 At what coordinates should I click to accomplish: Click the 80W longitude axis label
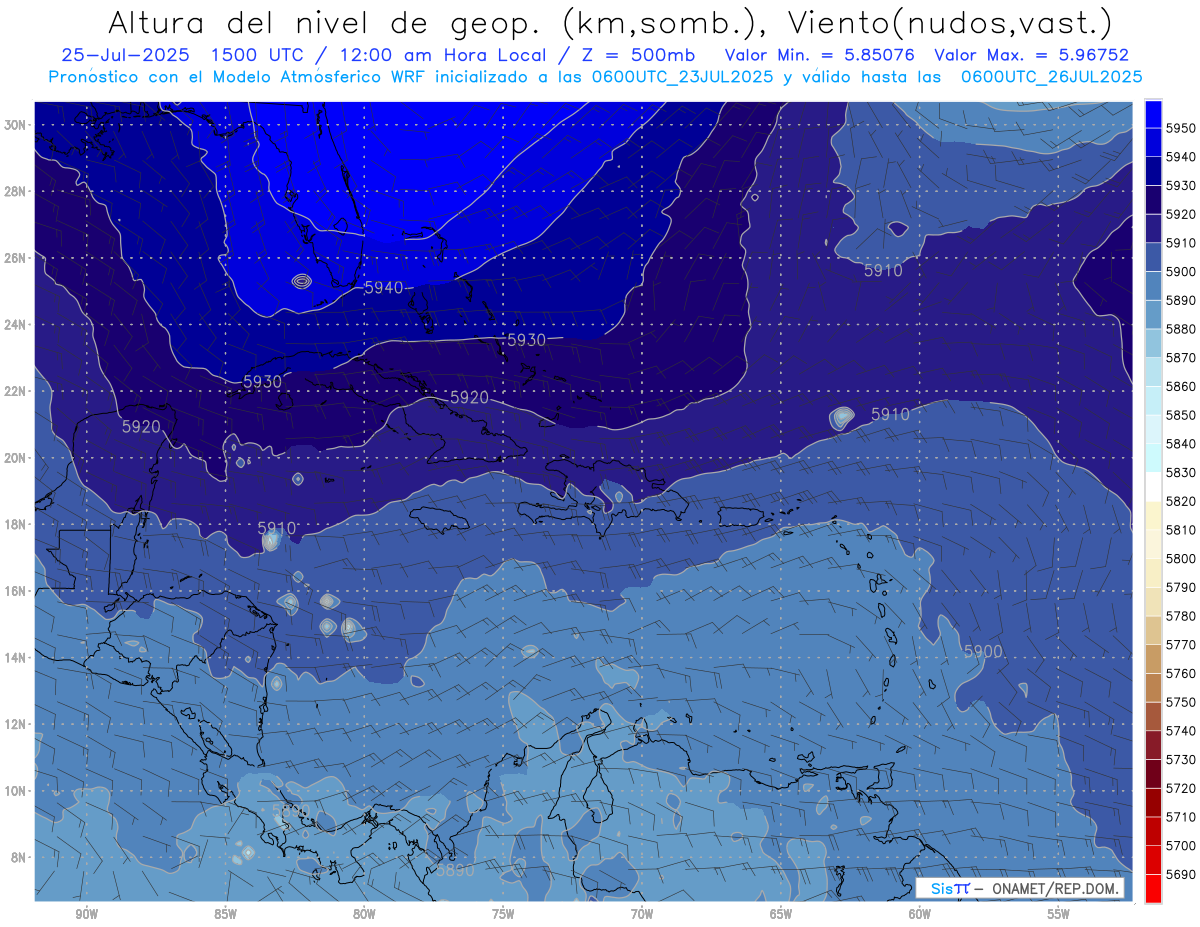tap(364, 914)
